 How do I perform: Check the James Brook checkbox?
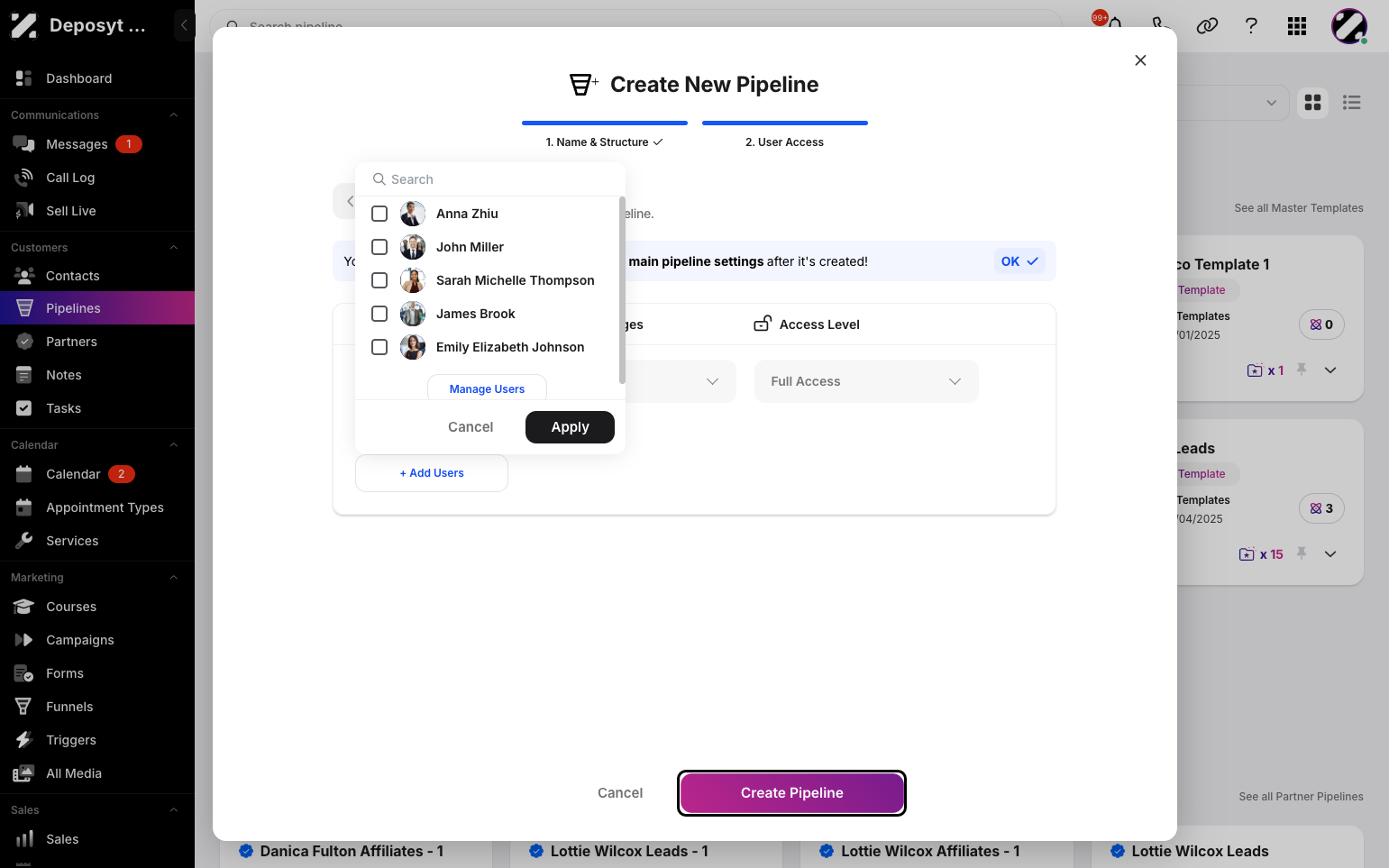coord(379,314)
